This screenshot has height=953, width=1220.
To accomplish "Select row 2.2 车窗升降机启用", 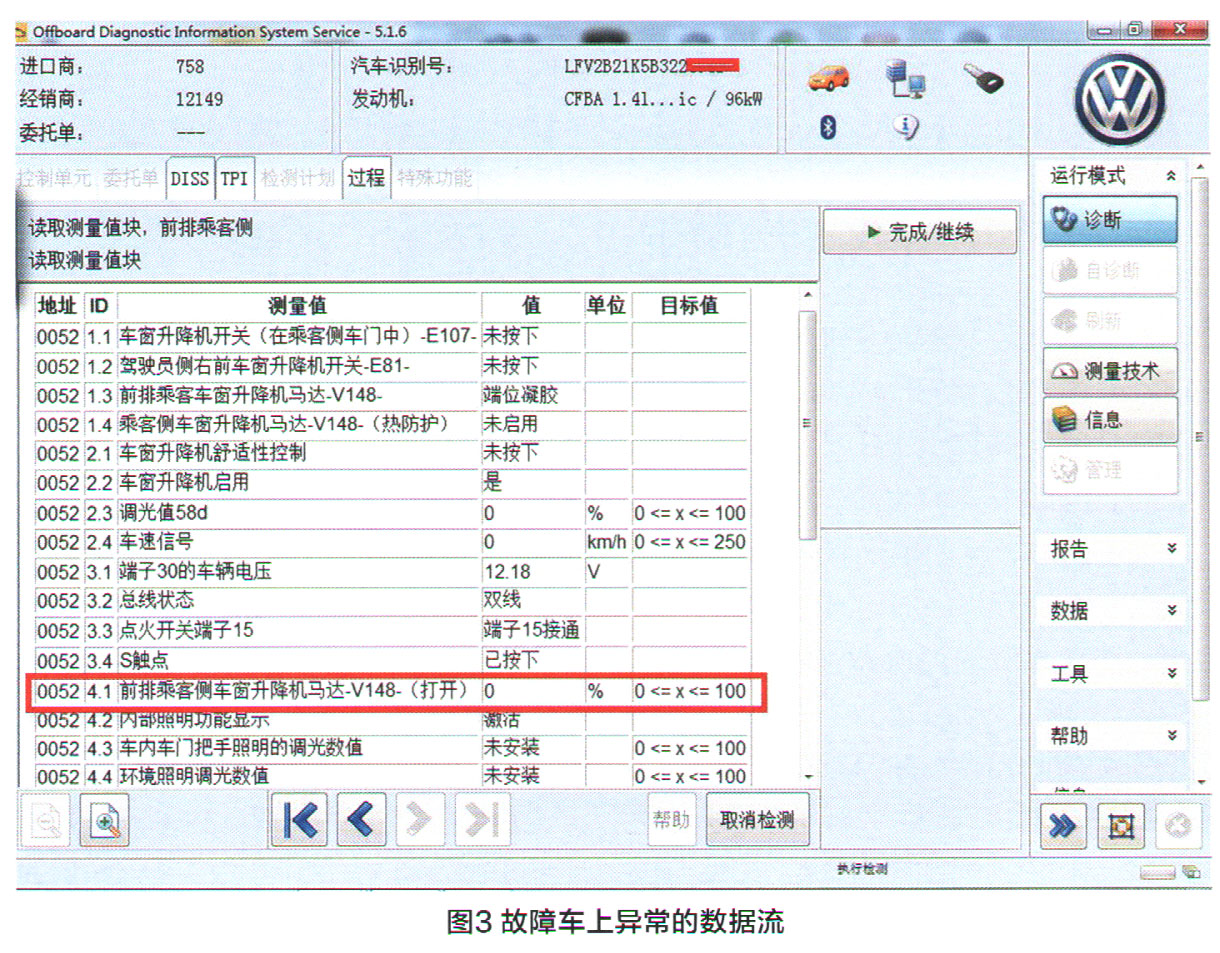I will (391, 482).
